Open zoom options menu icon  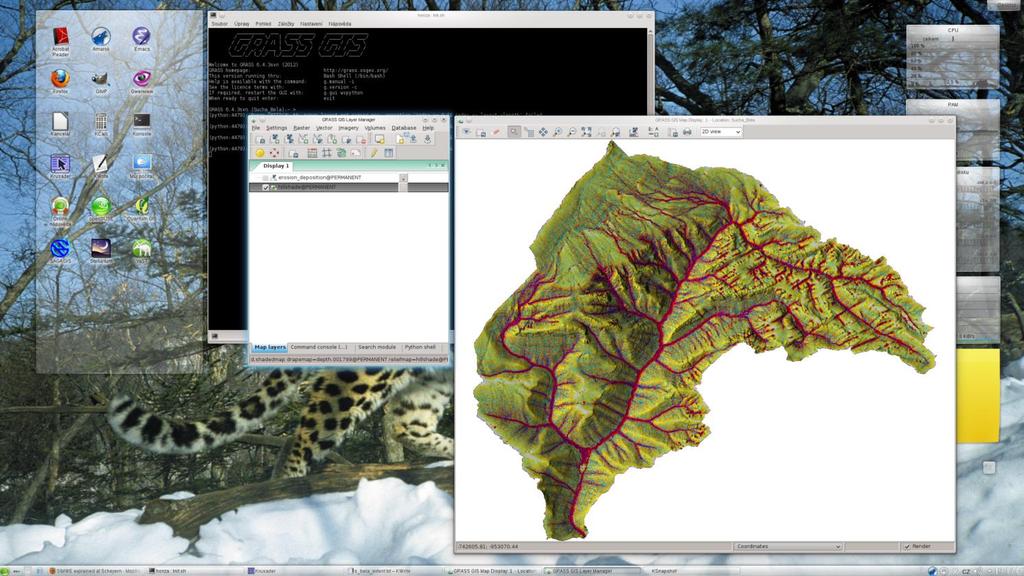coord(615,132)
